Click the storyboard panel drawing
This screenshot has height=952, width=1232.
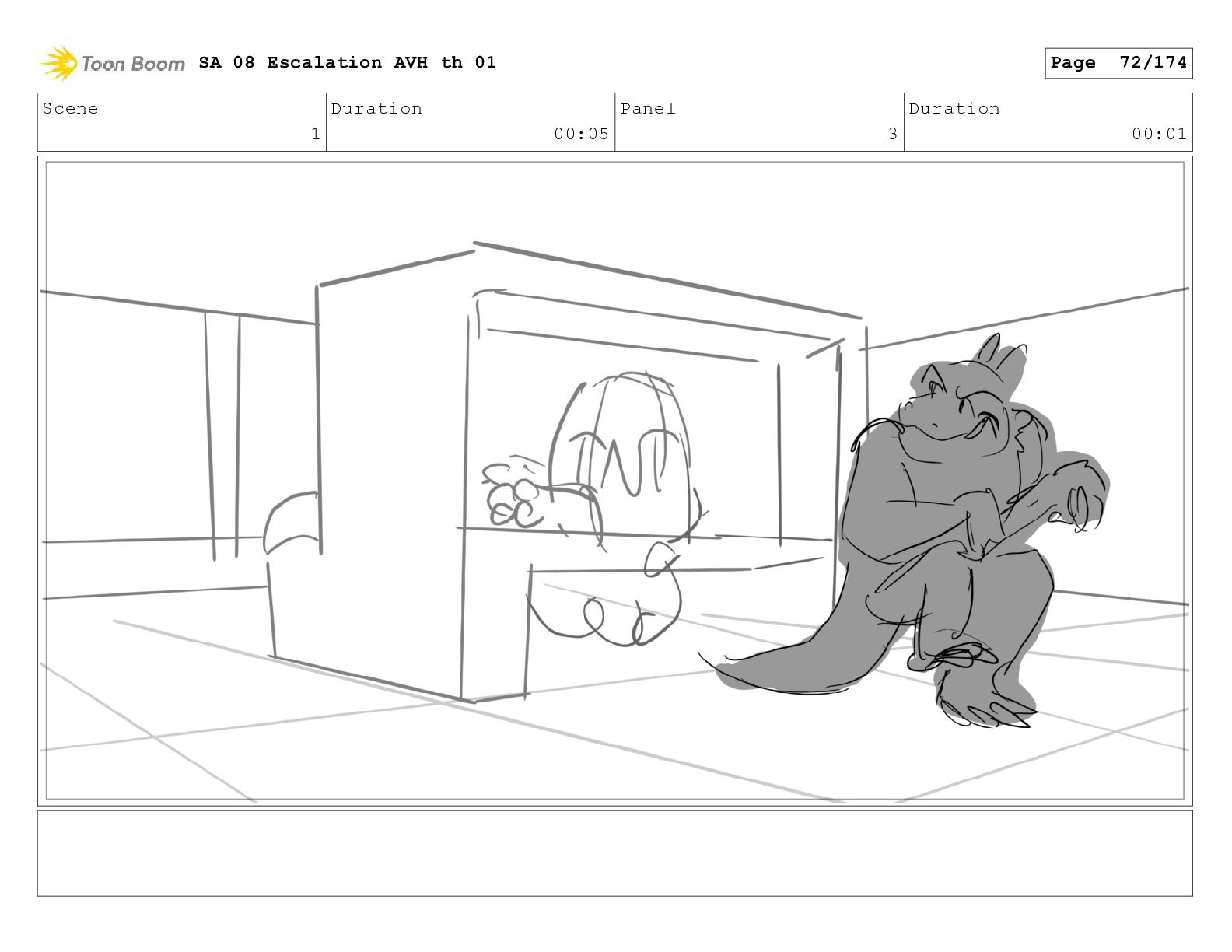(x=615, y=481)
